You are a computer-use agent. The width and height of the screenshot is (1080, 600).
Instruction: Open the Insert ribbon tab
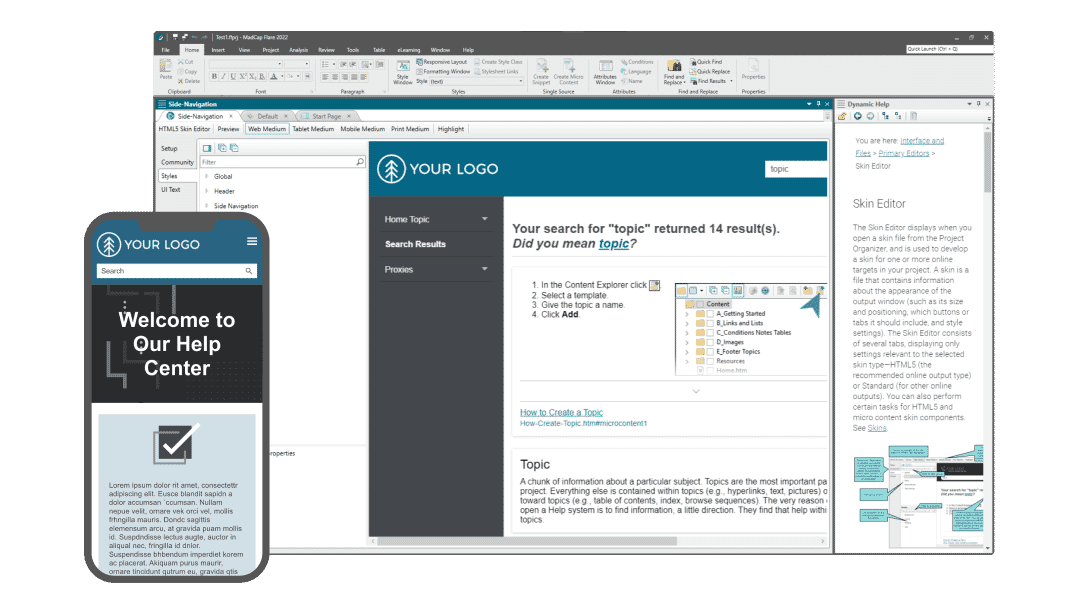218,49
